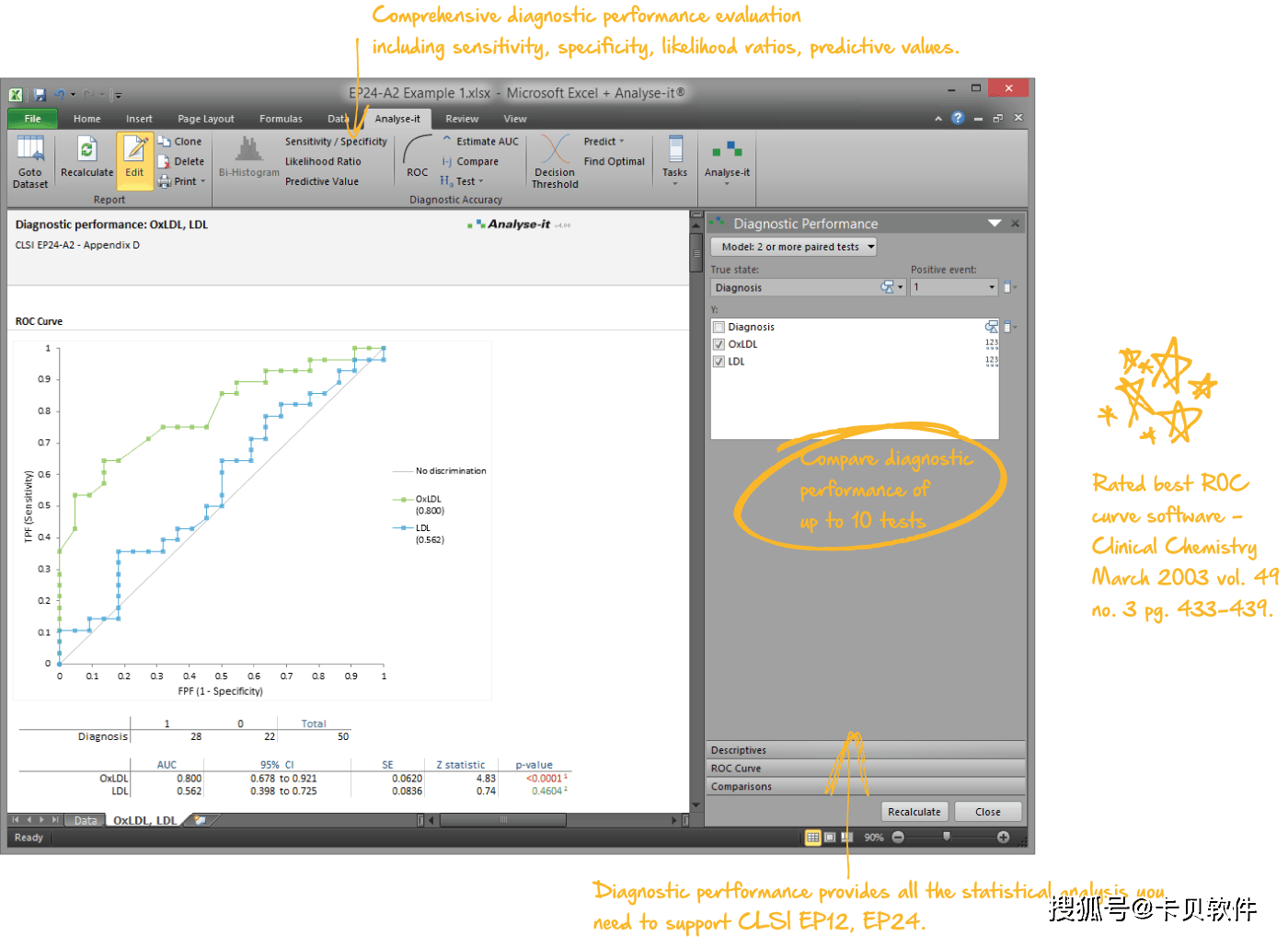Click variable type icon on Diagnosis row
The image size is (1288, 937).
[x=991, y=327]
